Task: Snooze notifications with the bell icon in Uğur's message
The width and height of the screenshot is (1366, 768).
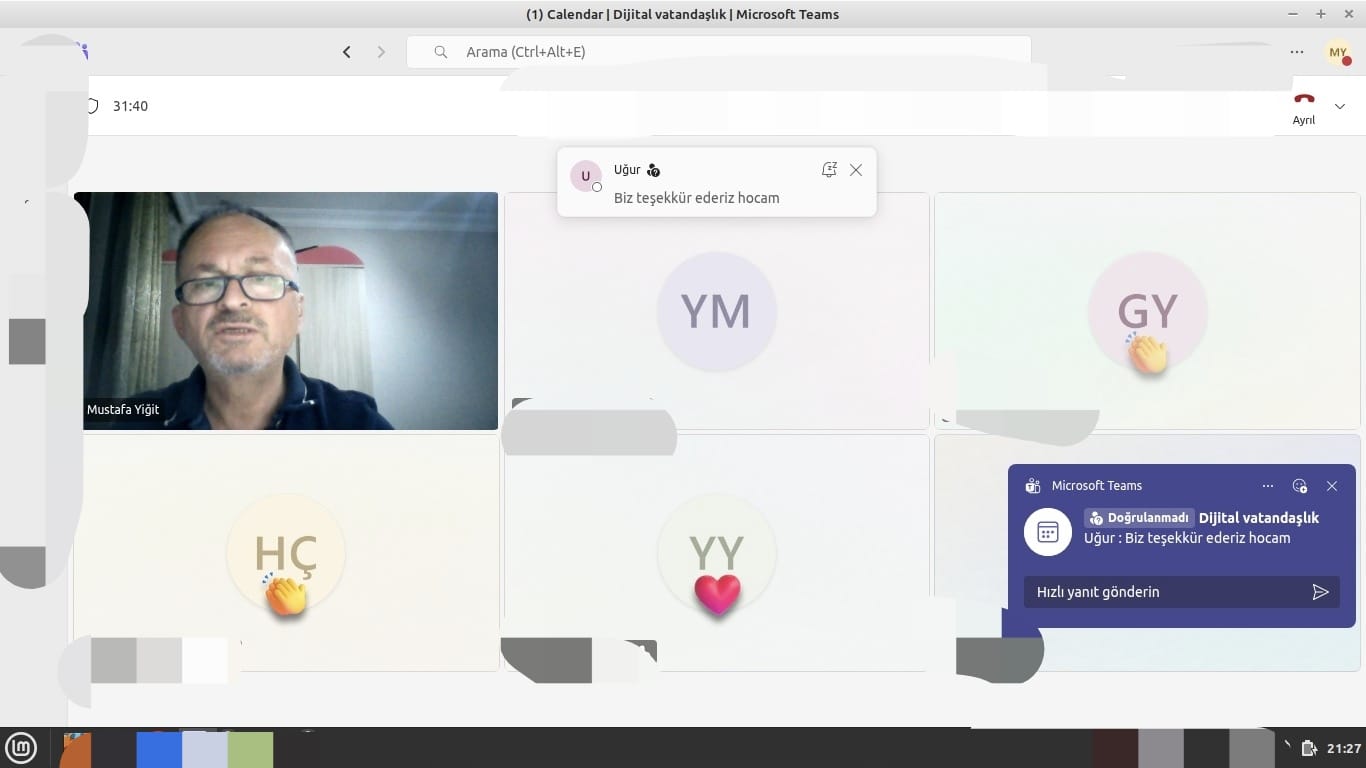Action: (828, 170)
